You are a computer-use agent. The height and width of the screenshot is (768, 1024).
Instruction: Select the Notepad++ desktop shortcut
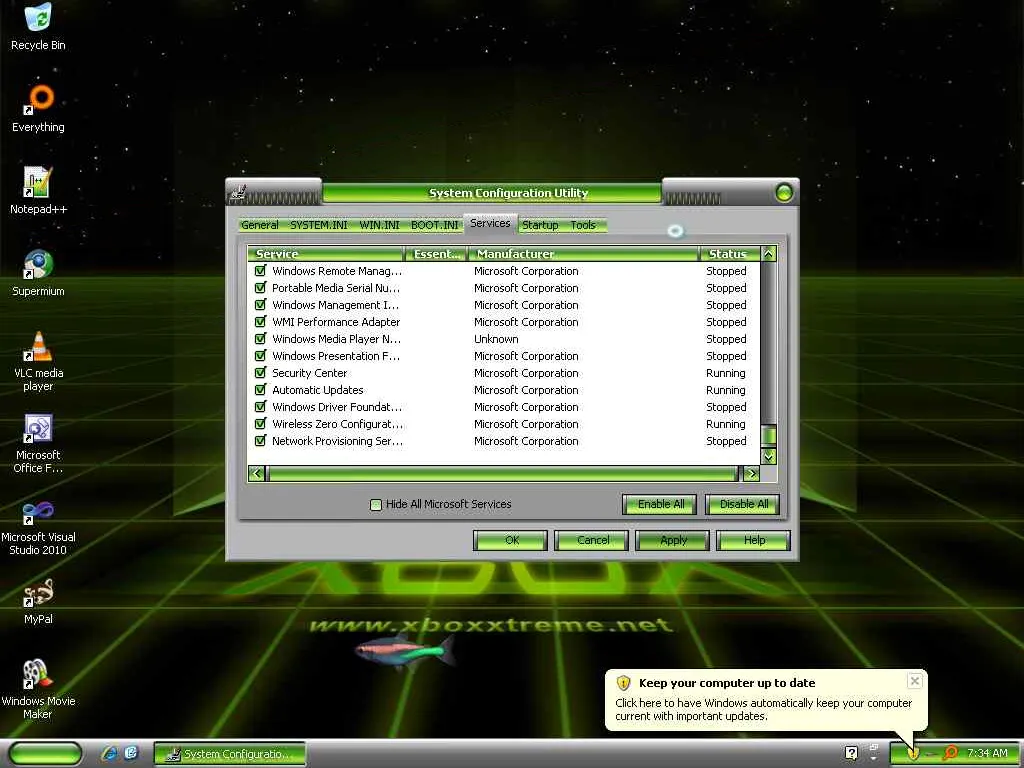38,191
